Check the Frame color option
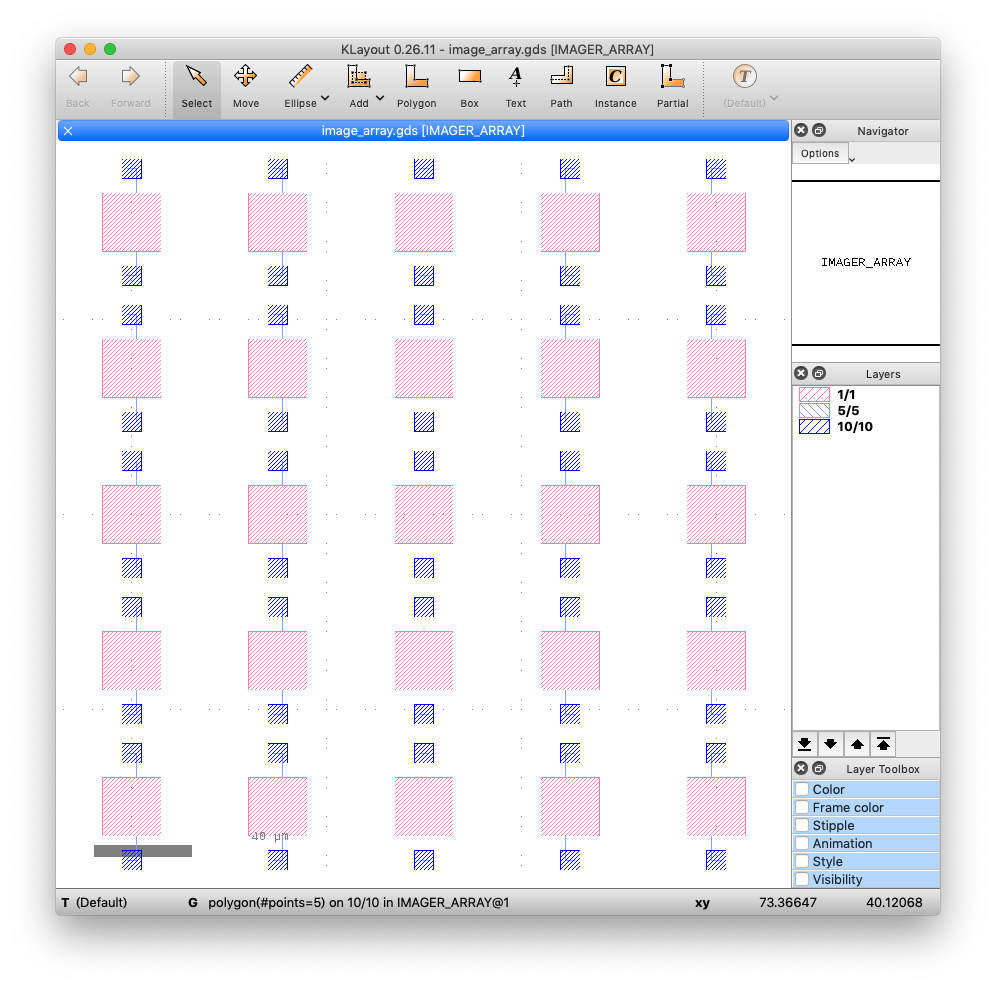Viewport: 996px width, 989px height. tap(802, 807)
